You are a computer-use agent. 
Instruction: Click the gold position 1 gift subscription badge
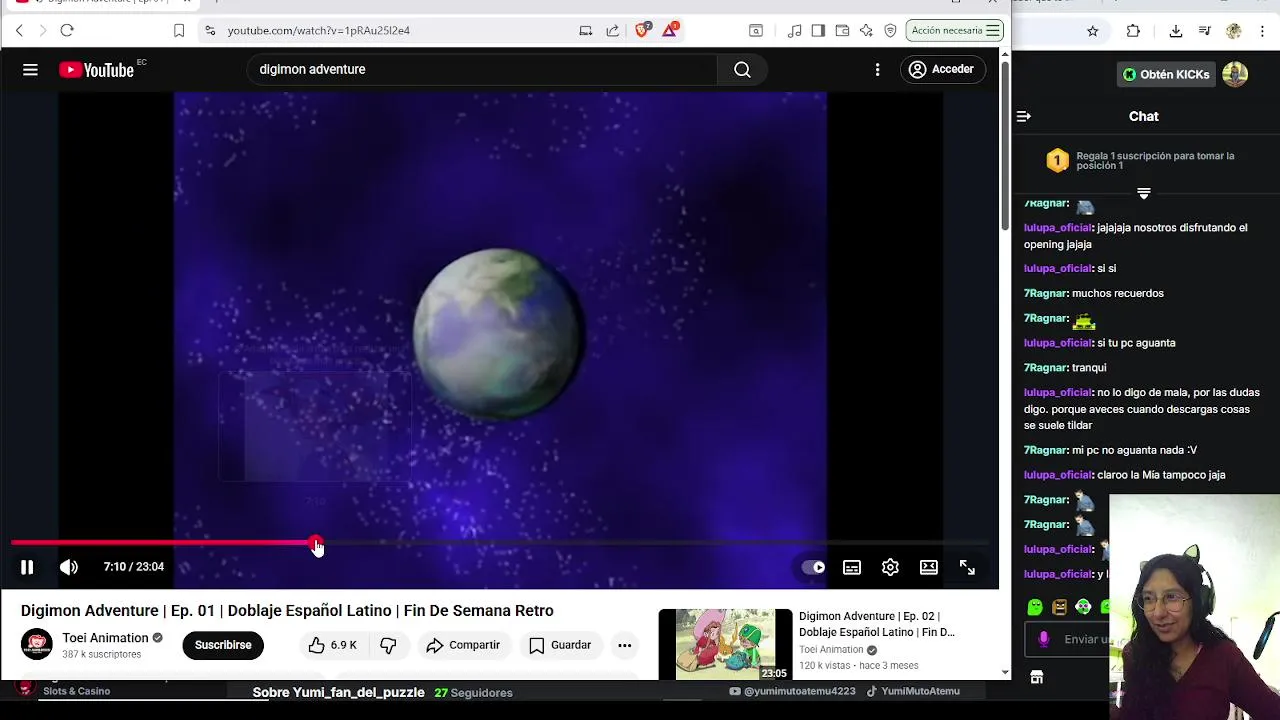(x=1057, y=160)
